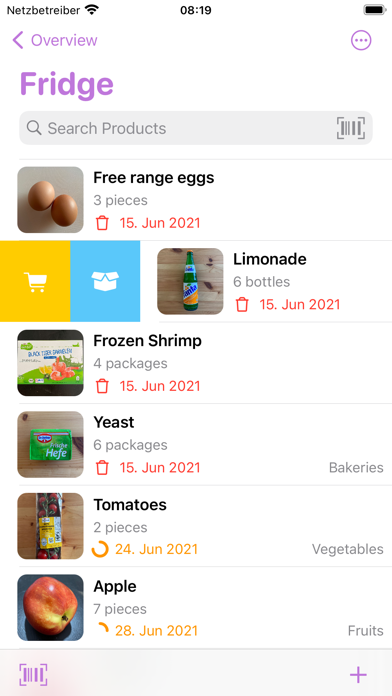Tap the blue open-box swipe action
Image resolution: width=392 pixels, height=696 pixels.
pyautogui.click(x=105, y=281)
